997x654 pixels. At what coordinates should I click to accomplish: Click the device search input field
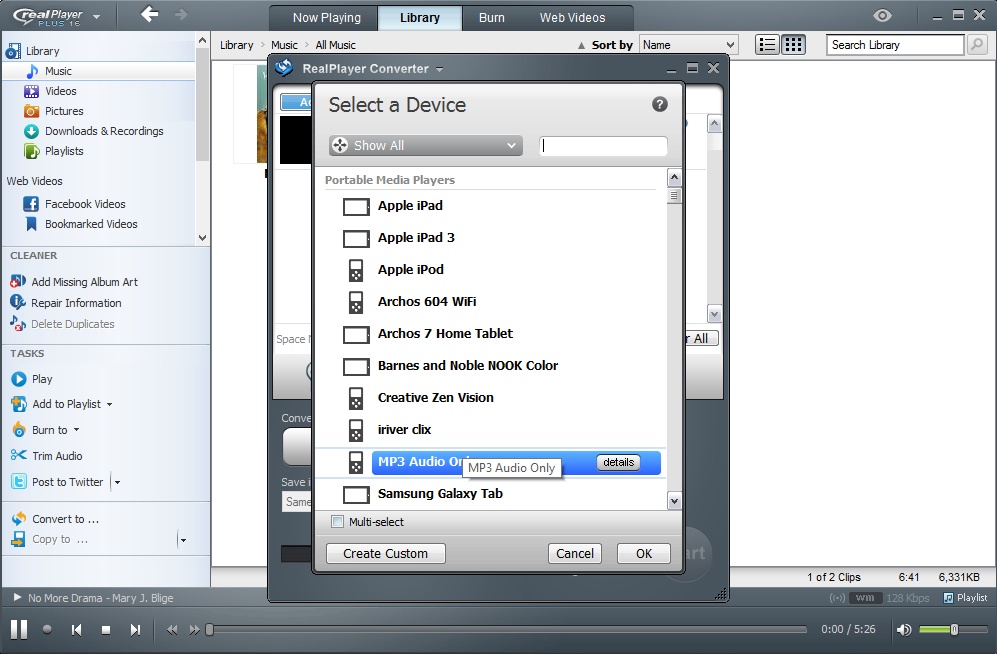[x=603, y=146]
